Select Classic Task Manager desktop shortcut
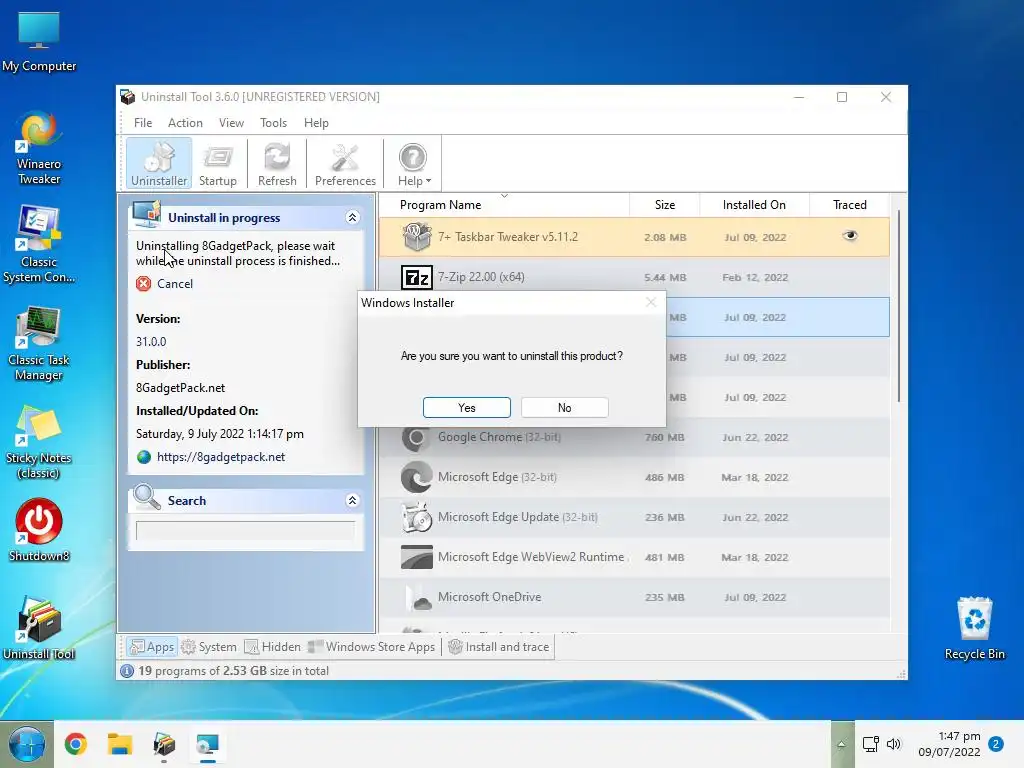Viewport: 1024px width, 768px height. coord(39,344)
